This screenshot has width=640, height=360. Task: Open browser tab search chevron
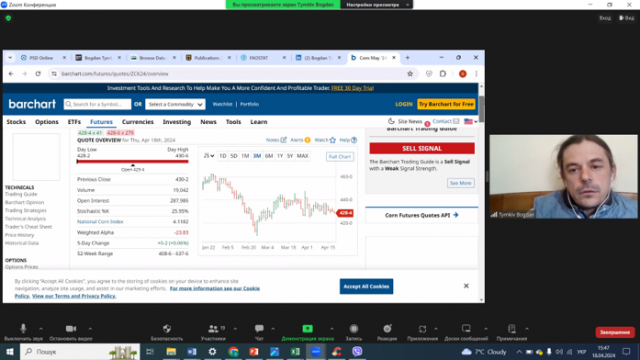pos(10,58)
